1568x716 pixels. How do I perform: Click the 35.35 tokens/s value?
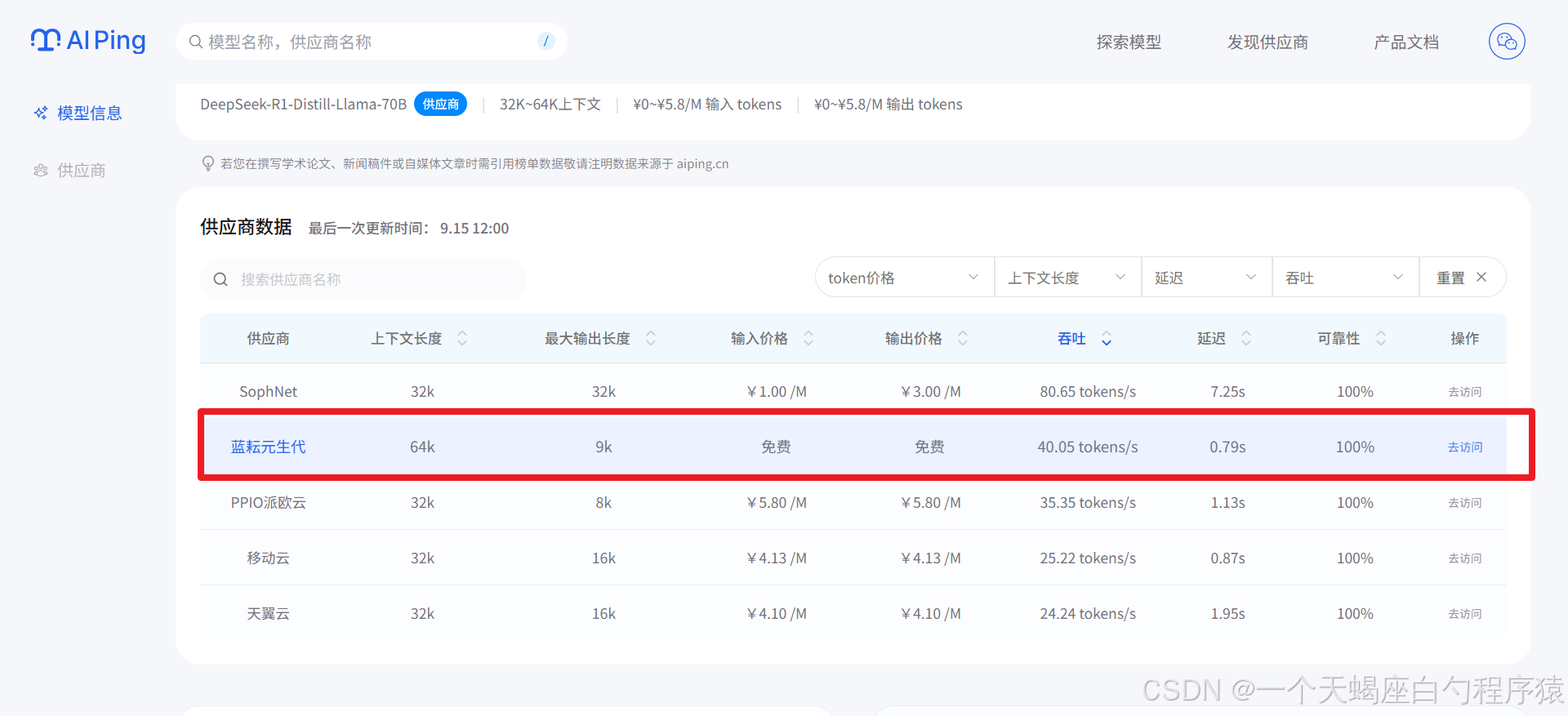1088,502
